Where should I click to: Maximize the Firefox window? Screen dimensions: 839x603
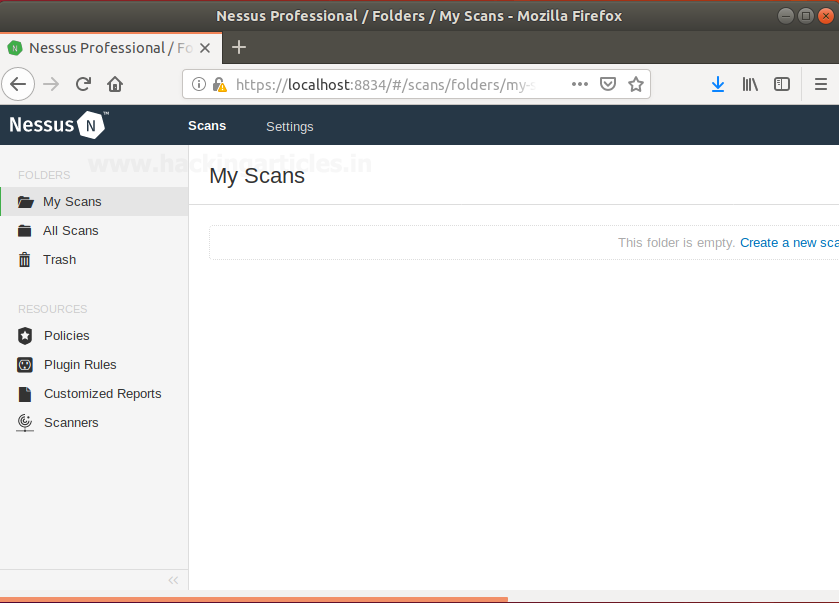click(x=806, y=16)
